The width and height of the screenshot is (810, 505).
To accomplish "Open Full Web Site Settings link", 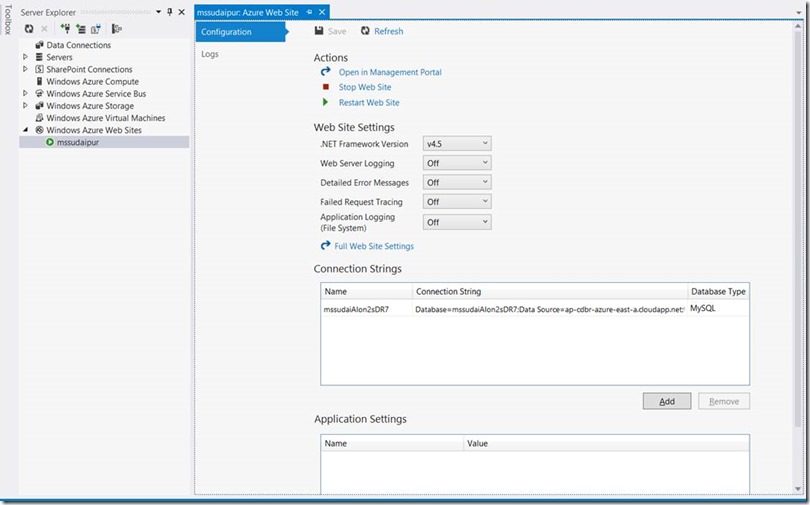I will pos(374,246).
